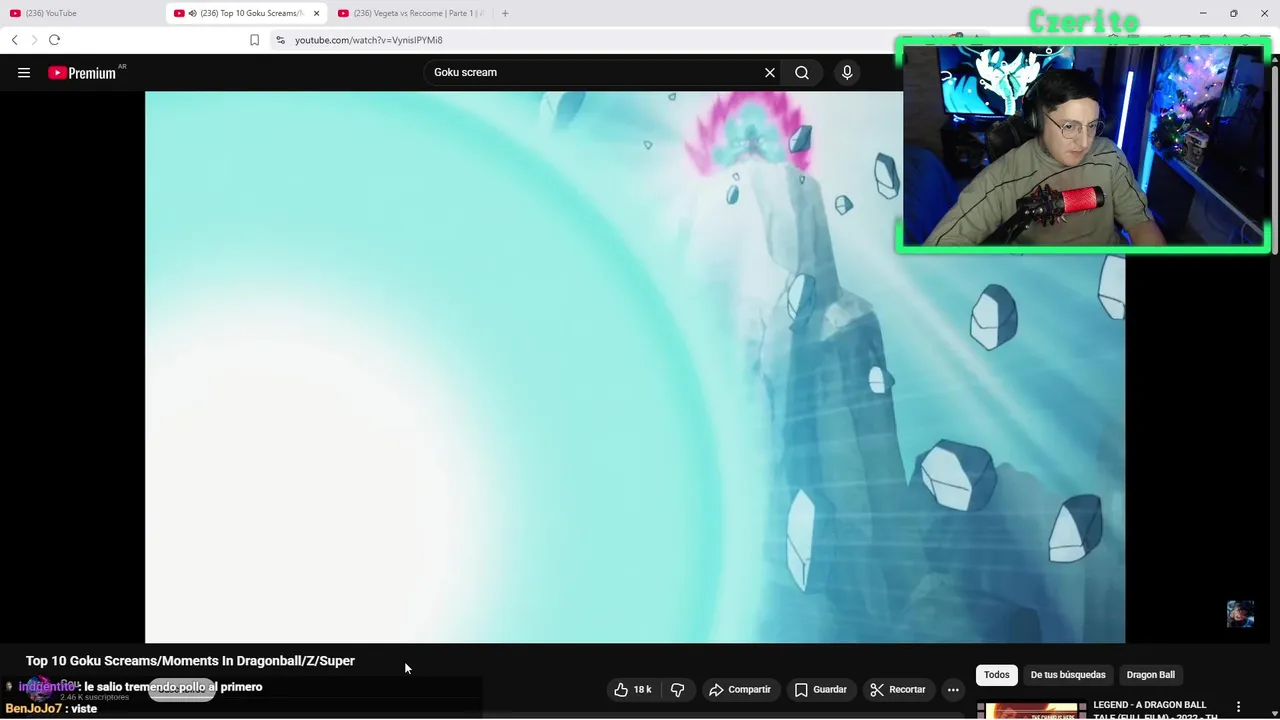Start voice search with the microphone icon
Screen dimensions: 1280x720
[847, 73]
